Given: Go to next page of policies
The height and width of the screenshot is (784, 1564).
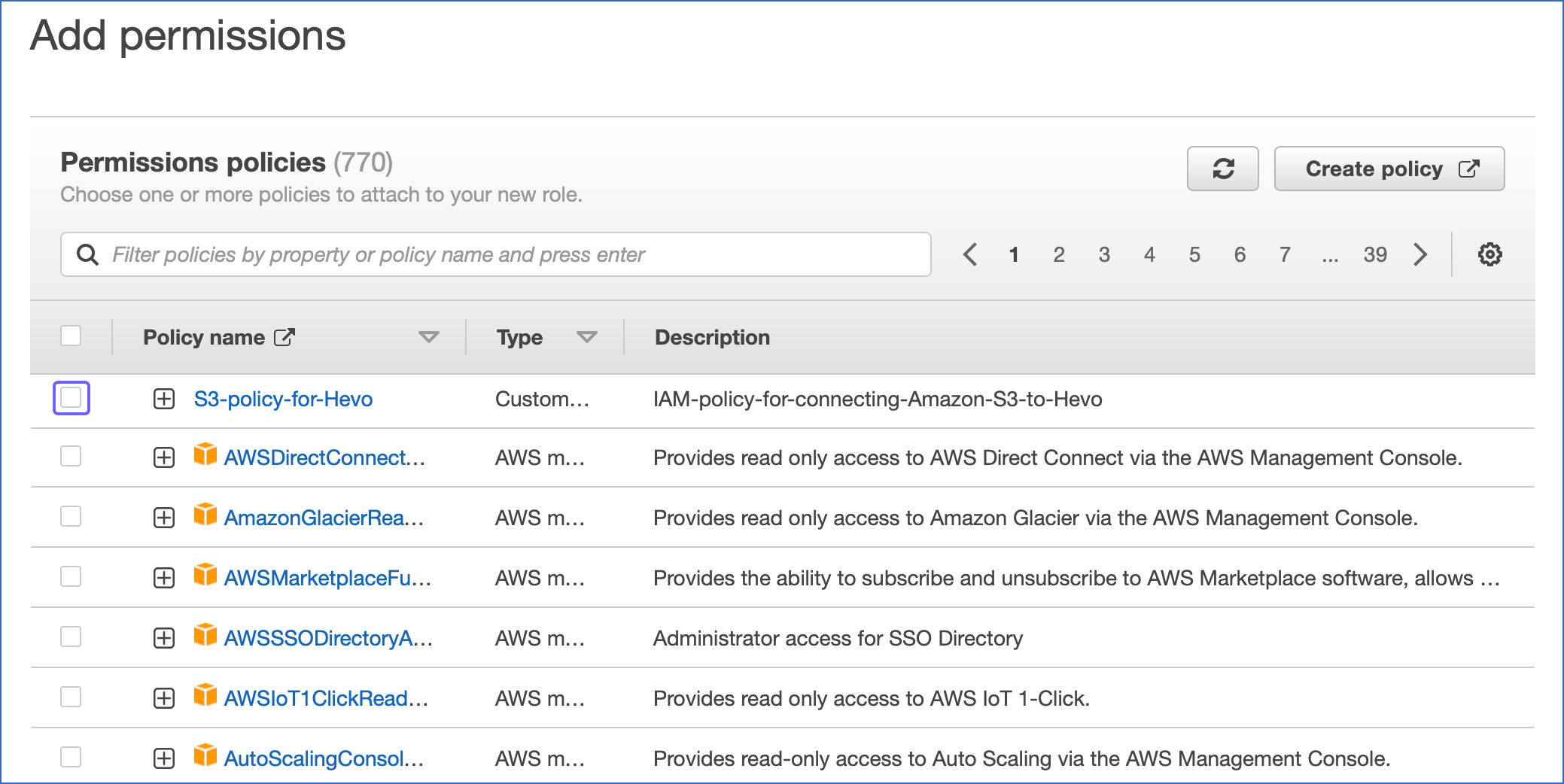Looking at the screenshot, I should point(1420,254).
